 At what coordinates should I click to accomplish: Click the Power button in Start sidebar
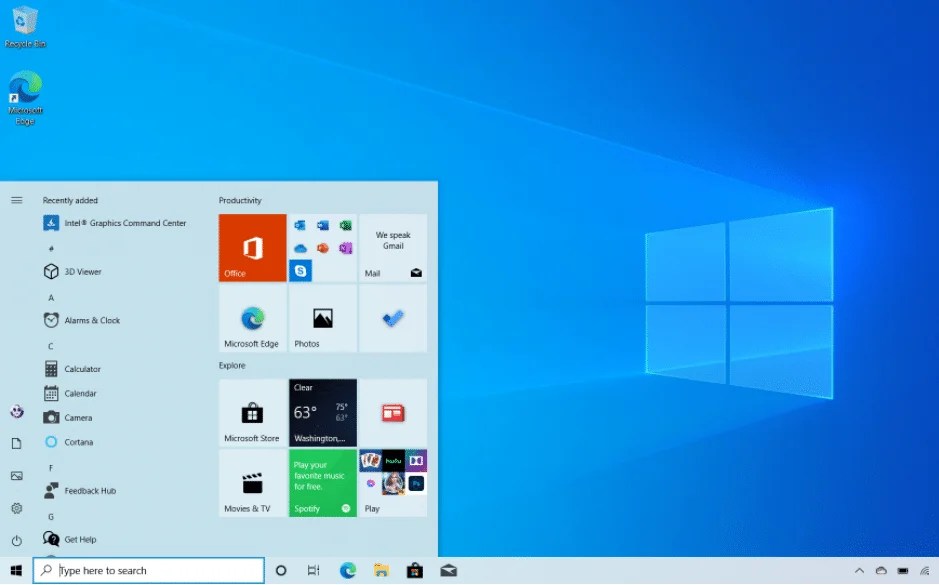17,541
